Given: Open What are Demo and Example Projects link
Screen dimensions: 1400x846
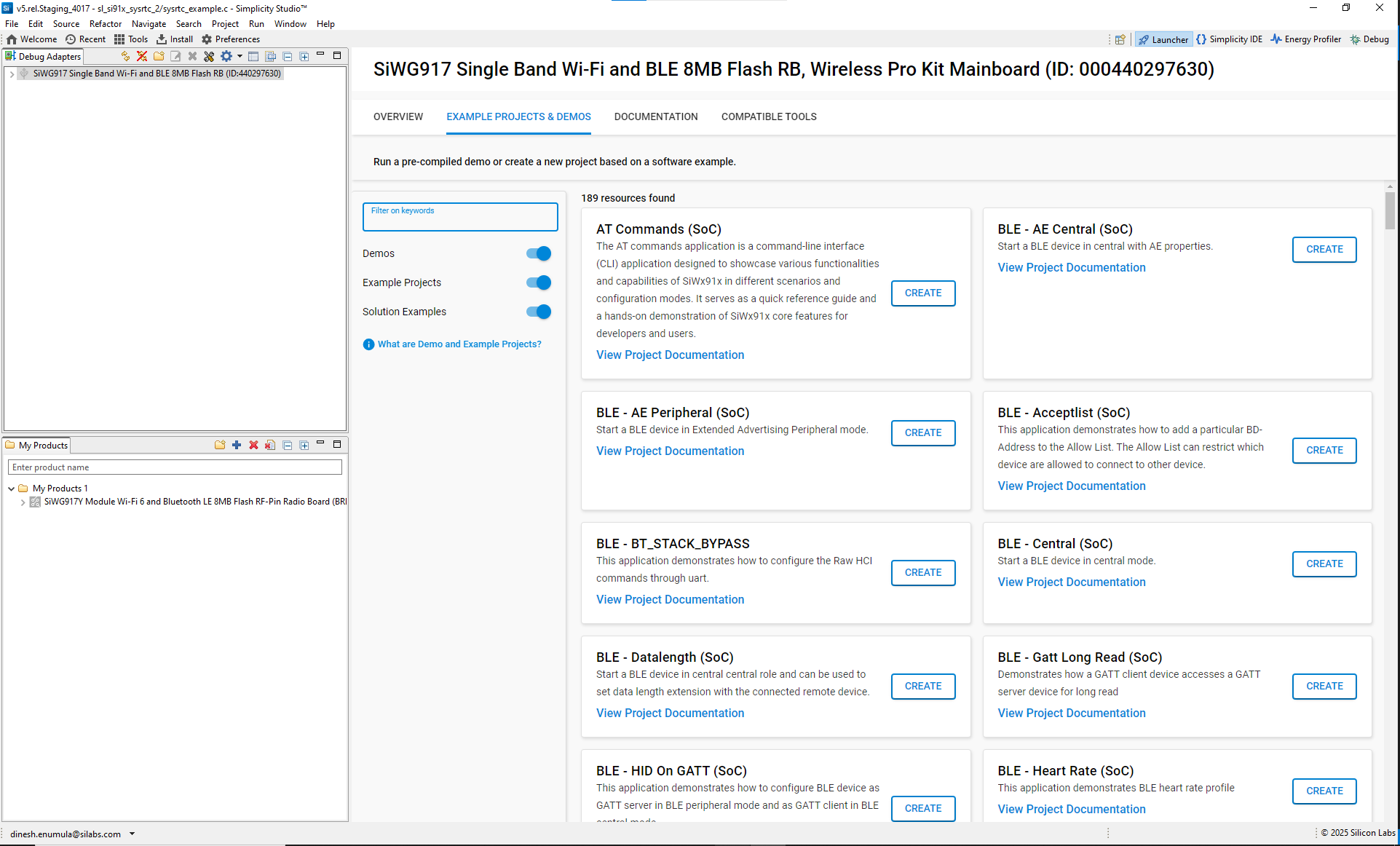Looking at the screenshot, I should [459, 344].
